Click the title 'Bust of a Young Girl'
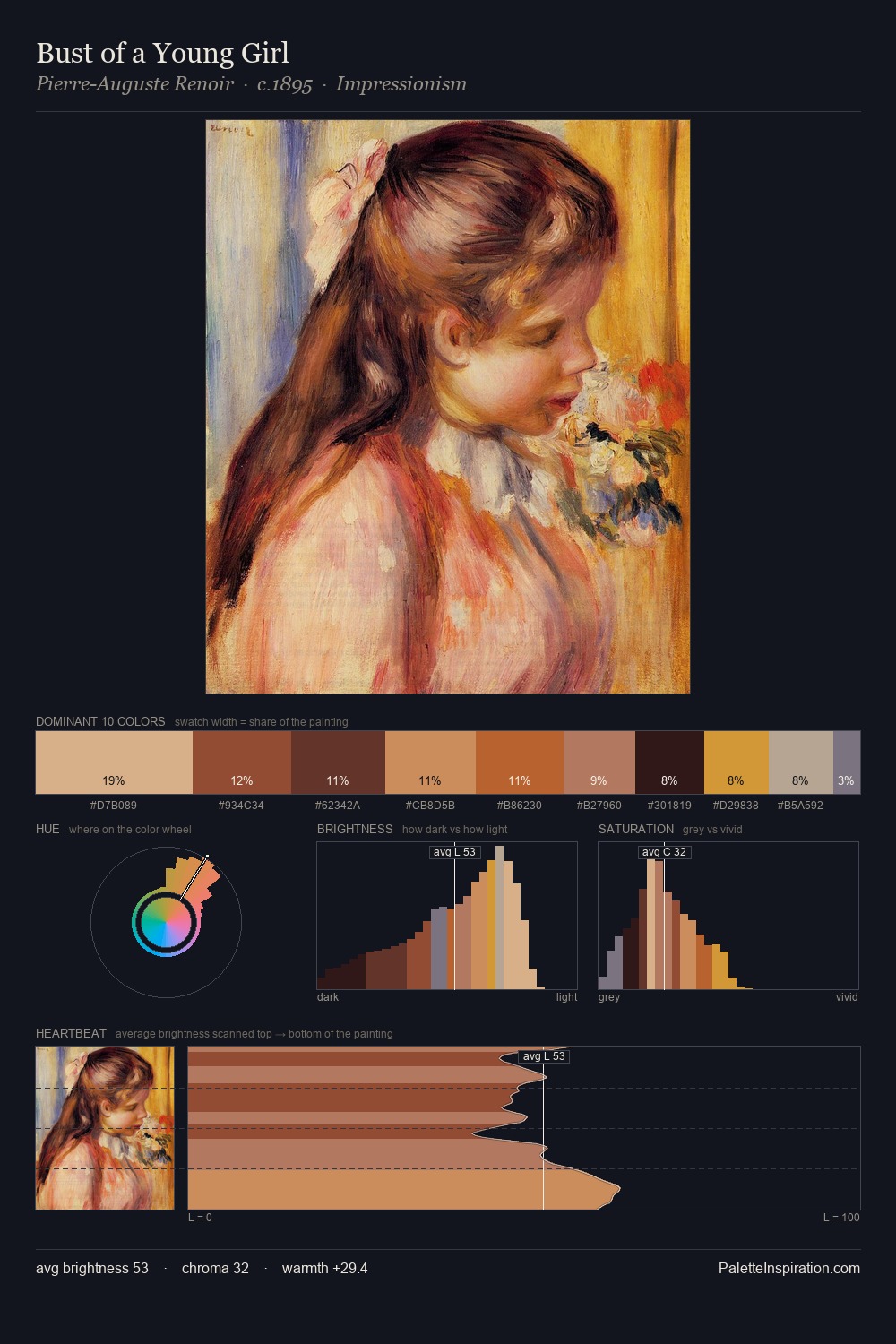This screenshot has height=1344, width=896. 162,53
